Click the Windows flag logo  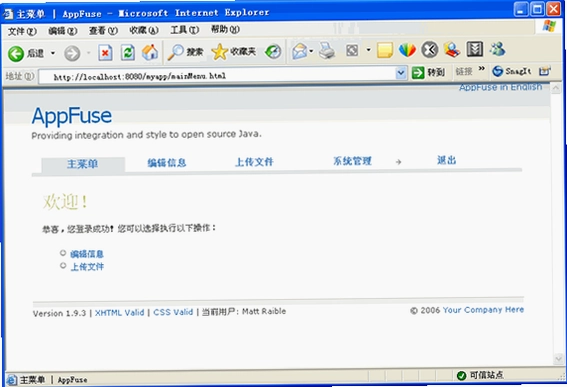click(x=549, y=26)
